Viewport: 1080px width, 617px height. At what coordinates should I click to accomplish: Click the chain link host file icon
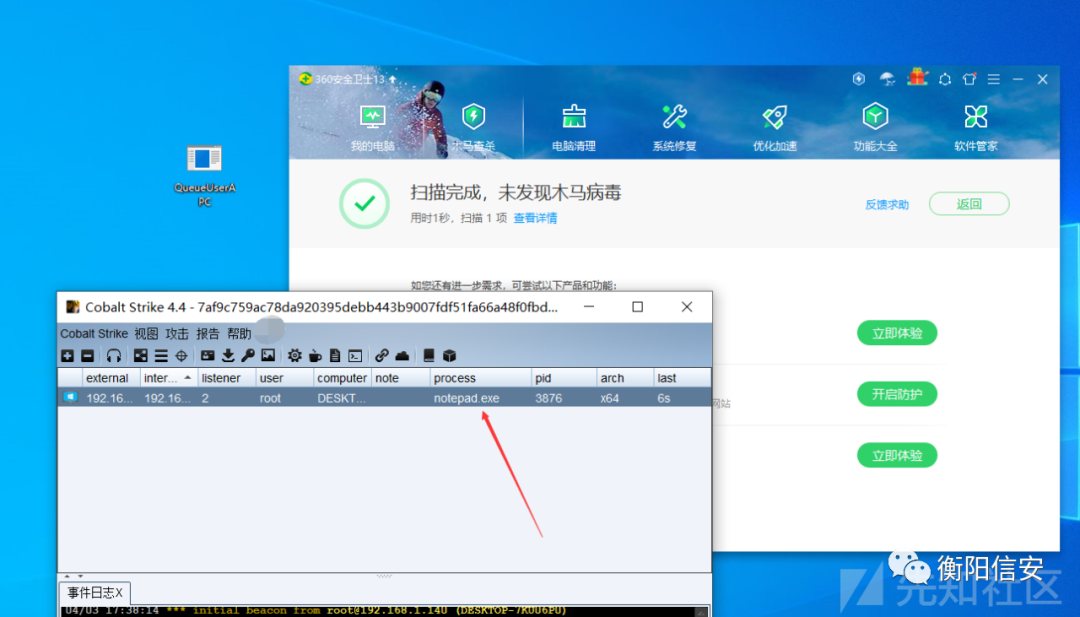382,355
